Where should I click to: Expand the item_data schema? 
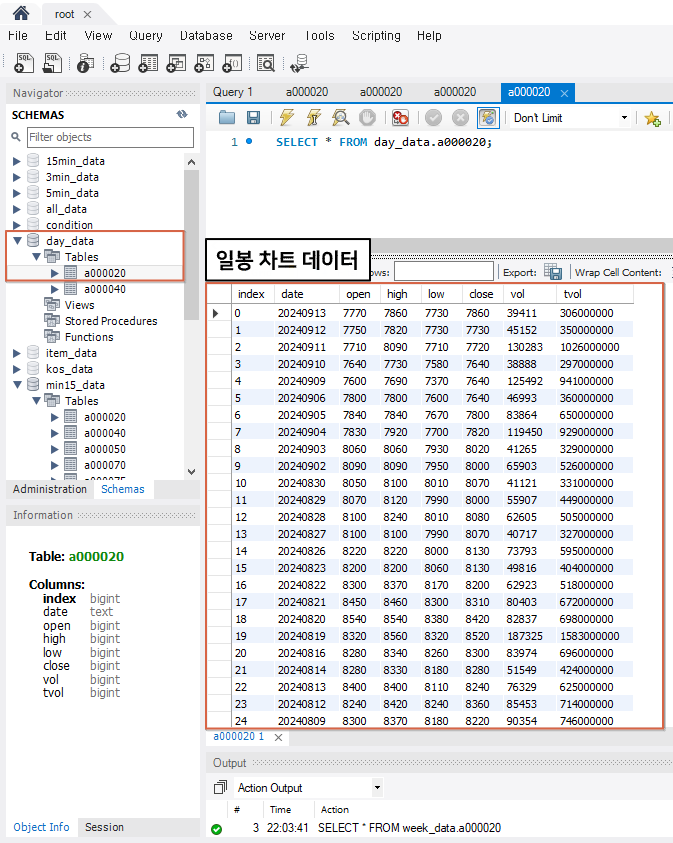coord(17,353)
